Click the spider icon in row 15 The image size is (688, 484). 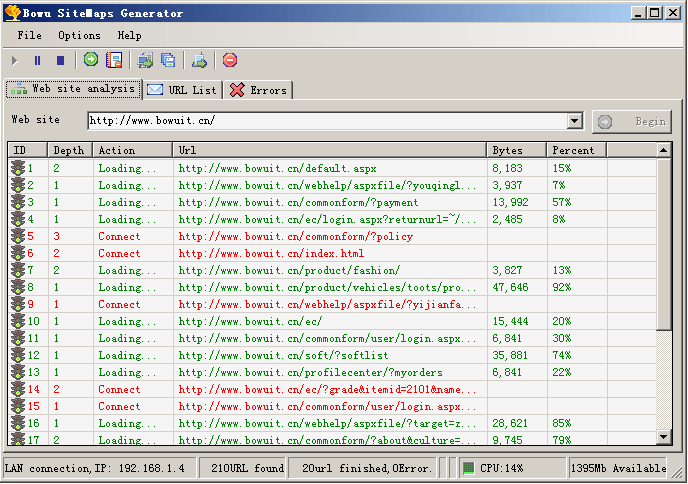pyautogui.click(x=18, y=406)
